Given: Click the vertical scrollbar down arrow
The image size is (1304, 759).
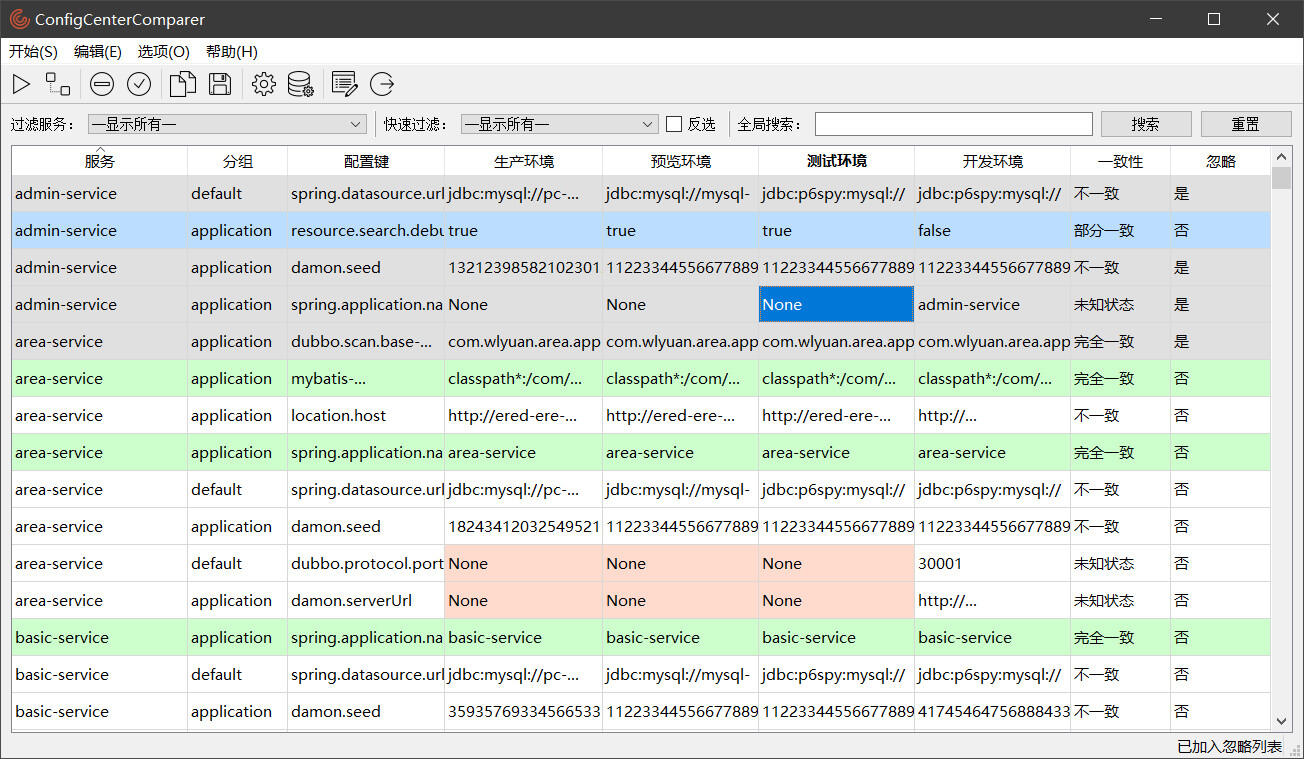Looking at the screenshot, I should pos(1281,720).
